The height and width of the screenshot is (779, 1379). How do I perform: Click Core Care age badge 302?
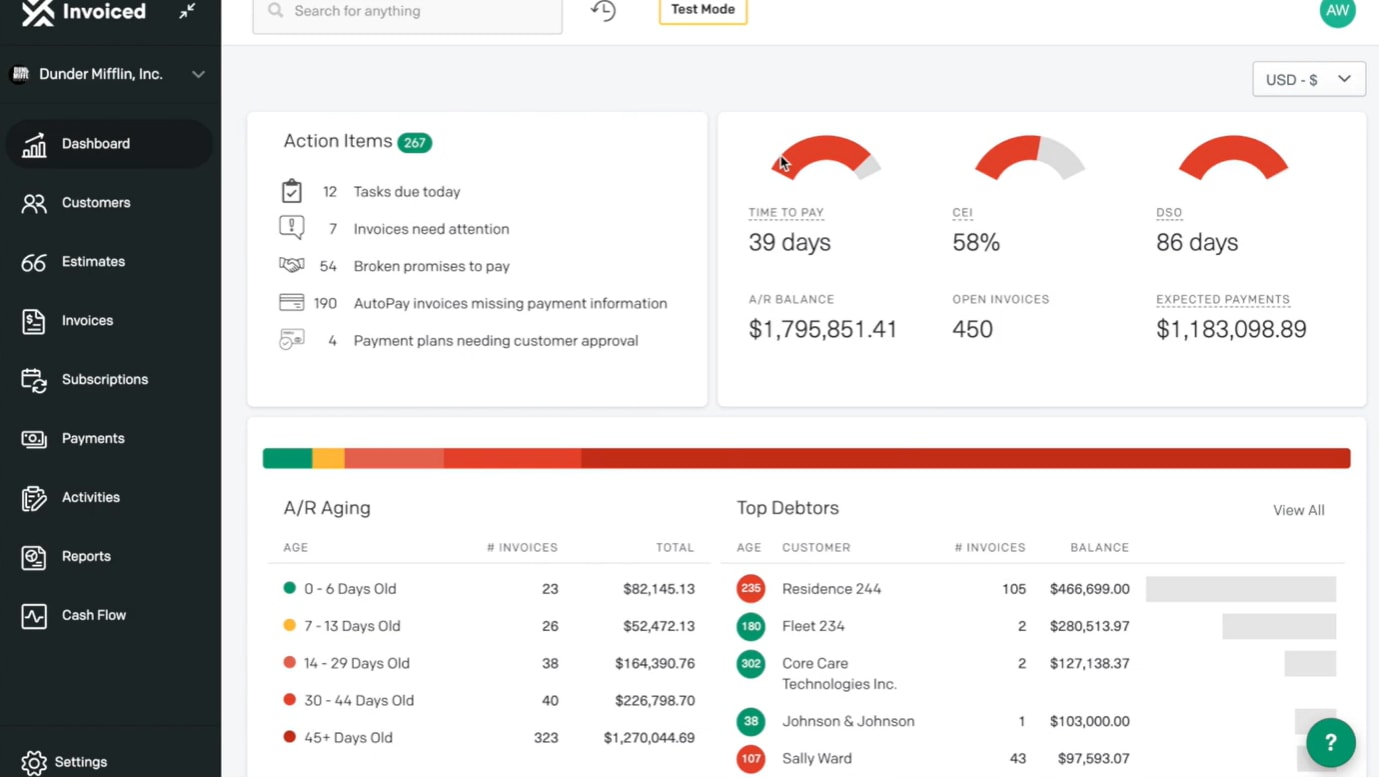point(751,664)
